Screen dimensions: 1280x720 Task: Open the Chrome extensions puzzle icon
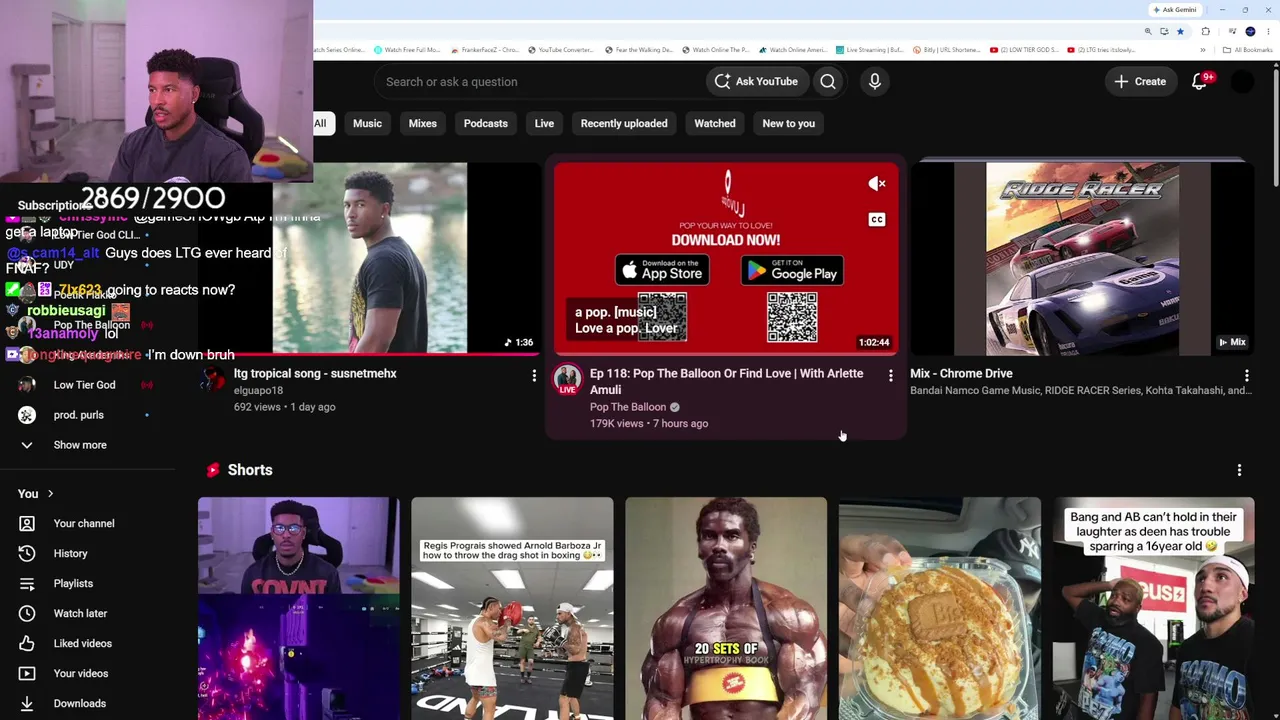[1205, 31]
